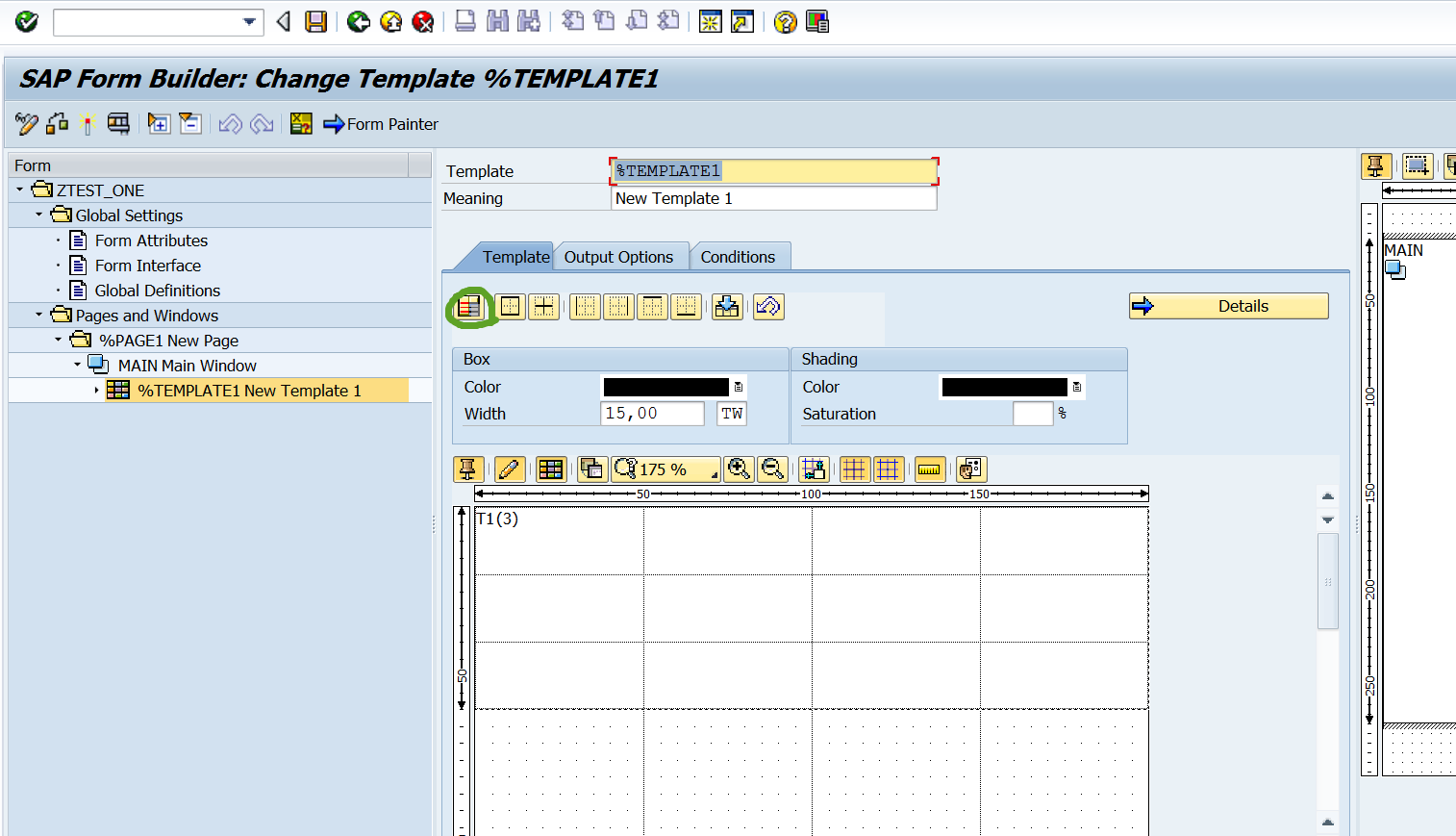
Task: Open the Conditions tab
Action: [740, 256]
